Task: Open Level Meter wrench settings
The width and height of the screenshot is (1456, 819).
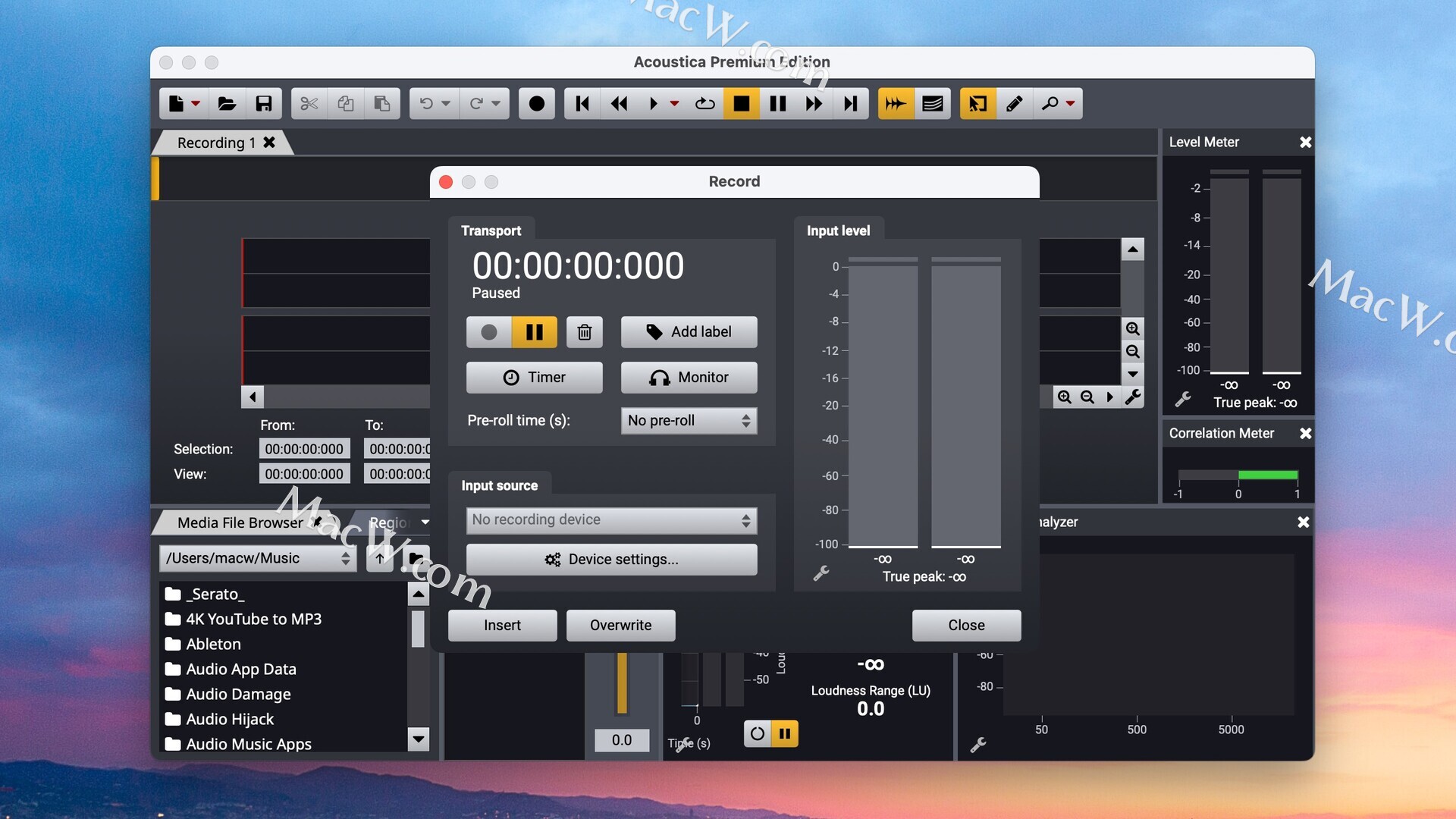Action: [1183, 399]
